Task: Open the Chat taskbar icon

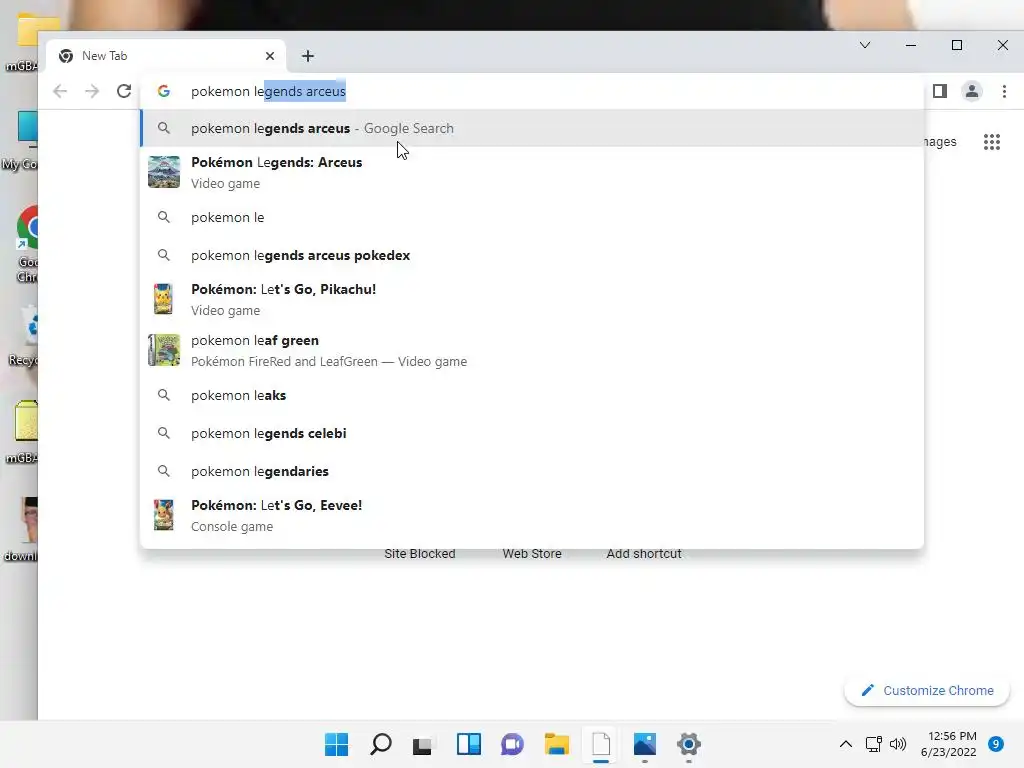Action: (512, 744)
